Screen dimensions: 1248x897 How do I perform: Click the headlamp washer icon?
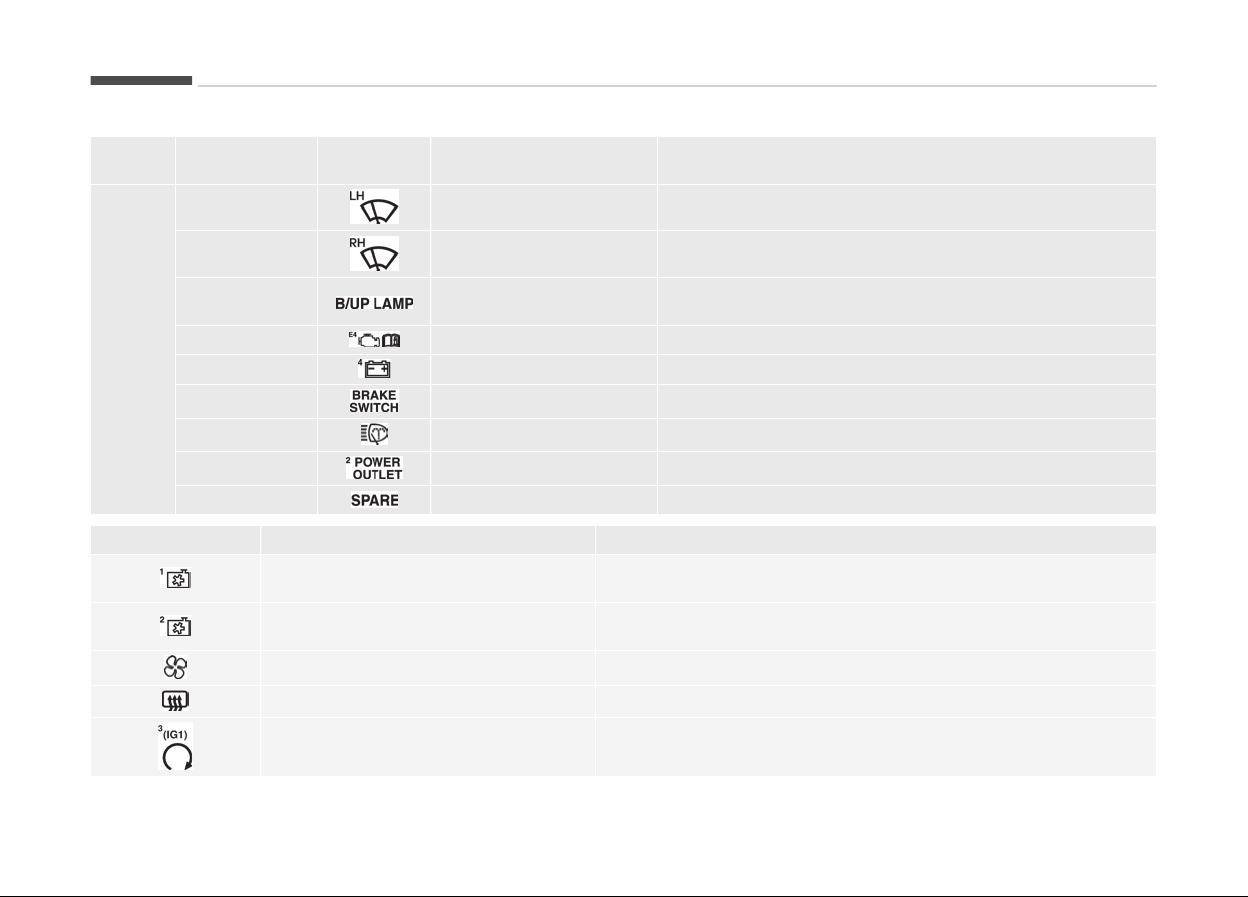click(374, 435)
